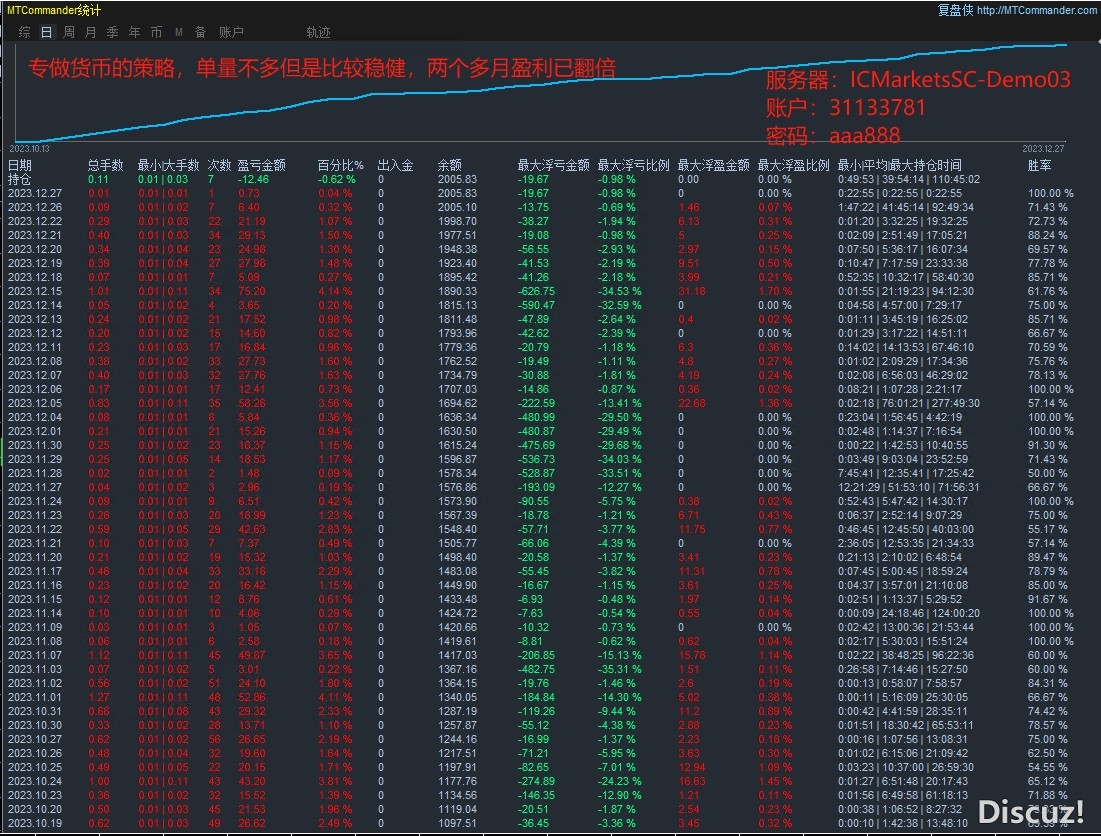This screenshot has height=836, width=1101.
Task: Open the 季 quarterly tab
Action: coord(112,32)
